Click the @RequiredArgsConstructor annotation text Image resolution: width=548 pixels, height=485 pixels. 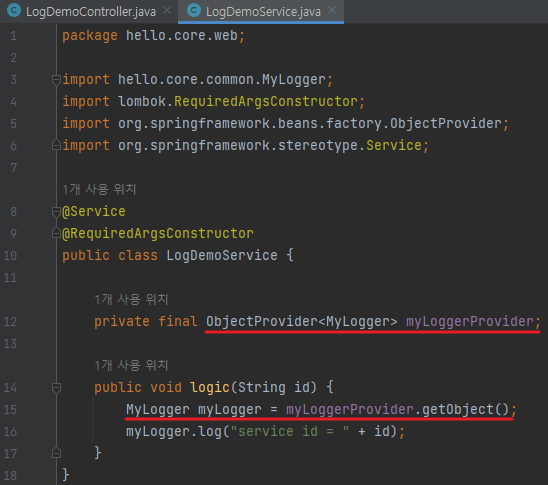coord(158,233)
